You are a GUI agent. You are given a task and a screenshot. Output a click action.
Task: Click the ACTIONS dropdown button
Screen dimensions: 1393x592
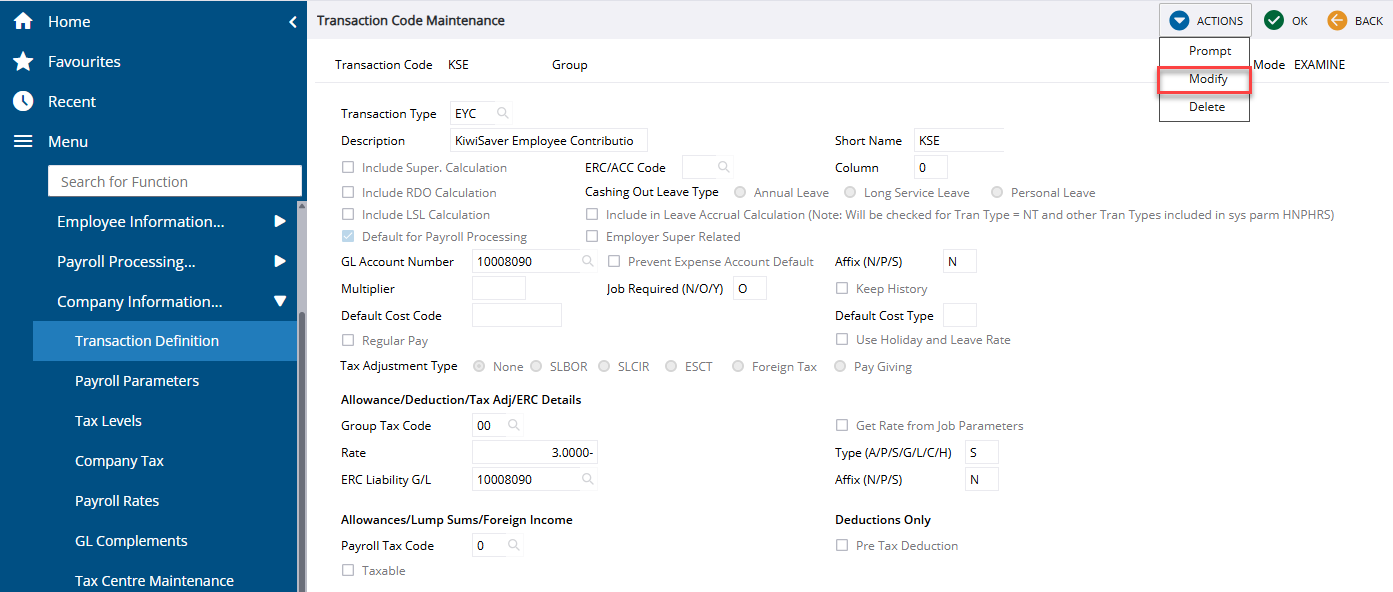(1206, 21)
